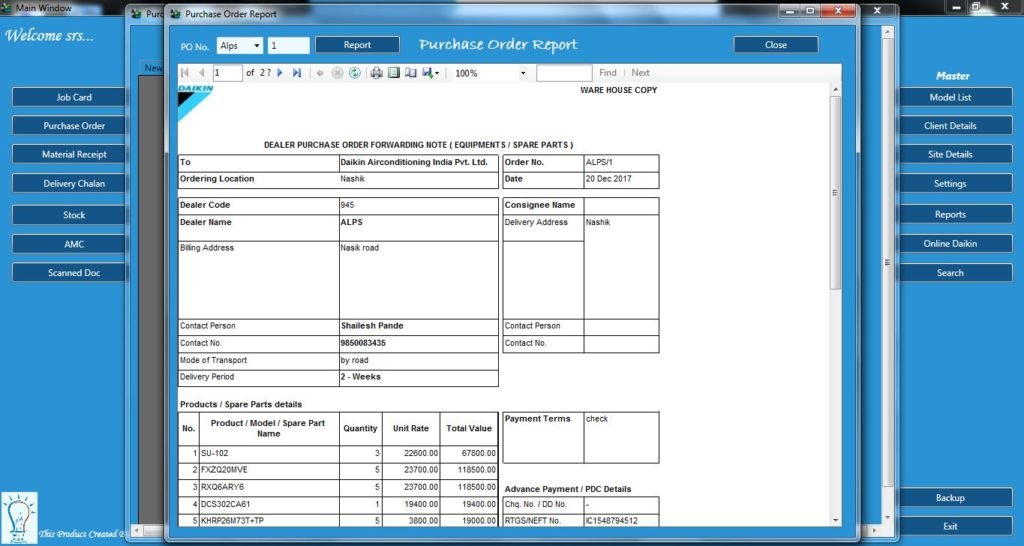This screenshot has height=546, width=1024.
Task: Click Main Window title bar icon
Action: 7,8
